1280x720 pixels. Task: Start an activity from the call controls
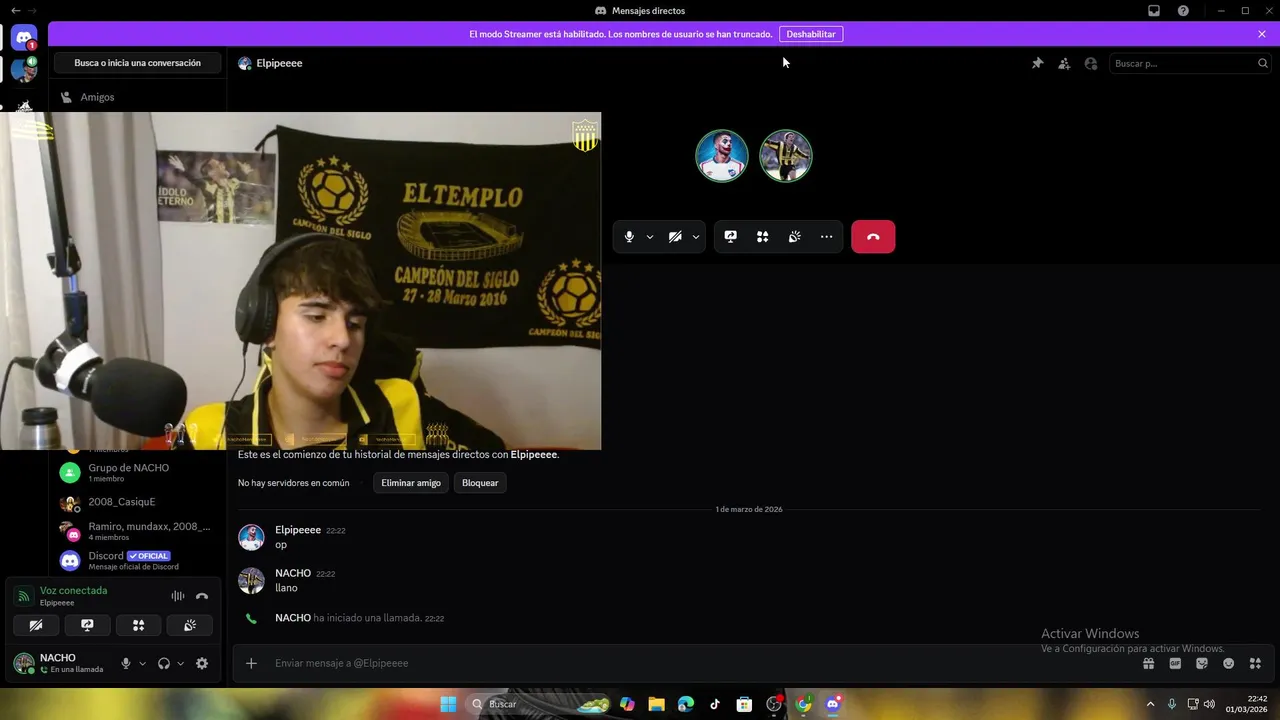pos(762,237)
